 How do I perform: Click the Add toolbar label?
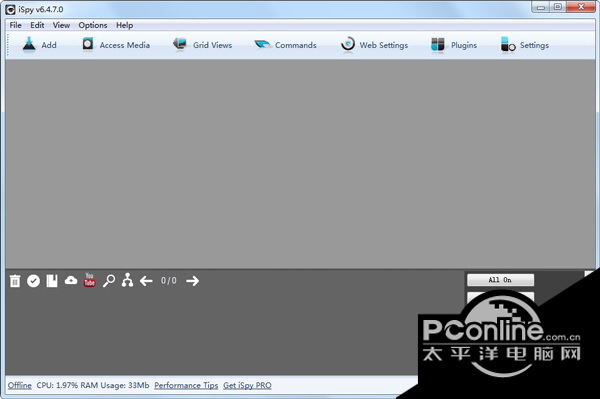click(x=49, y=45)
